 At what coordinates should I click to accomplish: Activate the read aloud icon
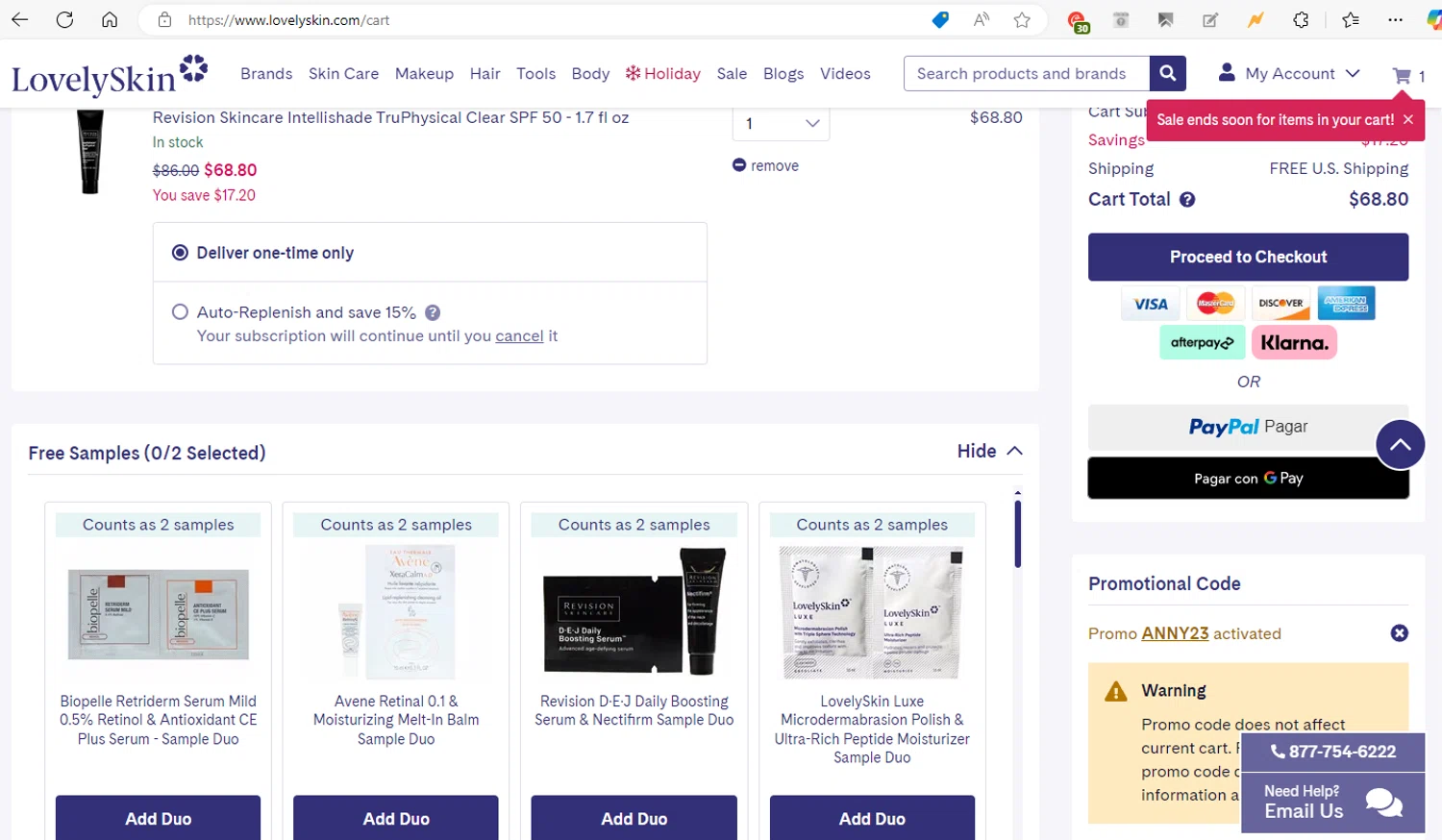(x=982, y=19)
